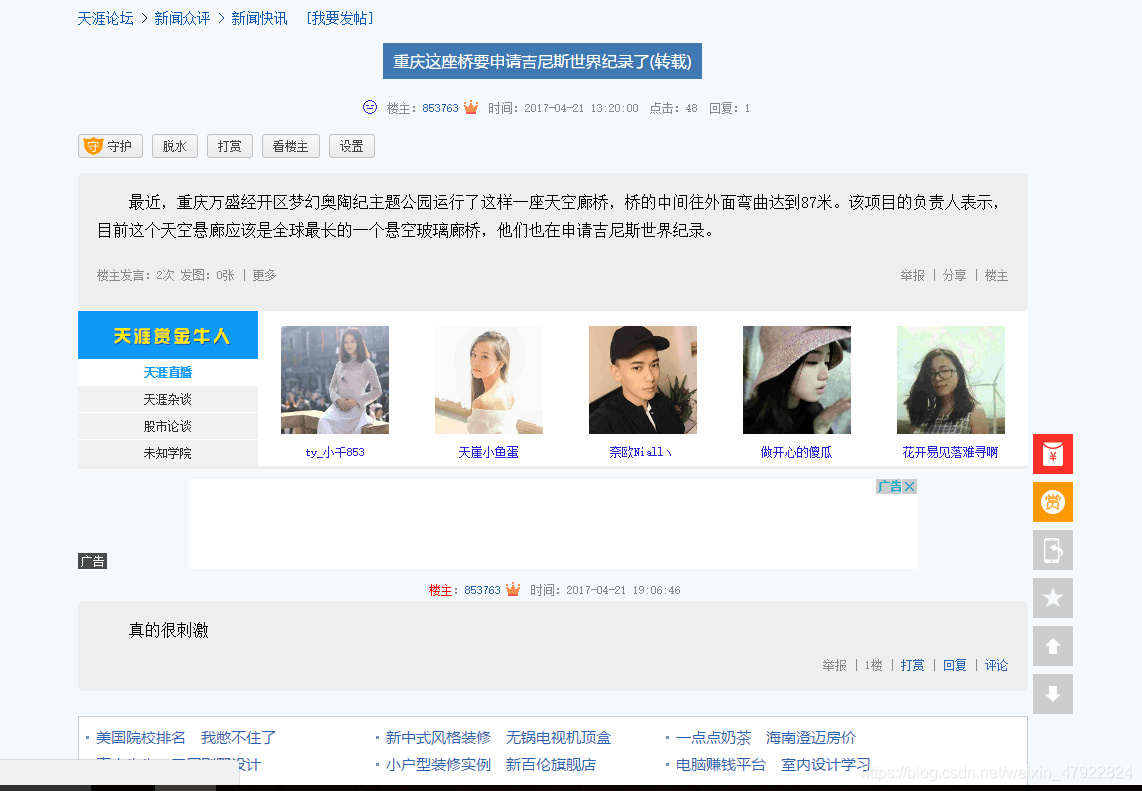Screen dimensions: 1142x791
Task: Open the mobile phone icon in sidebar
Action: point(1052,550)
